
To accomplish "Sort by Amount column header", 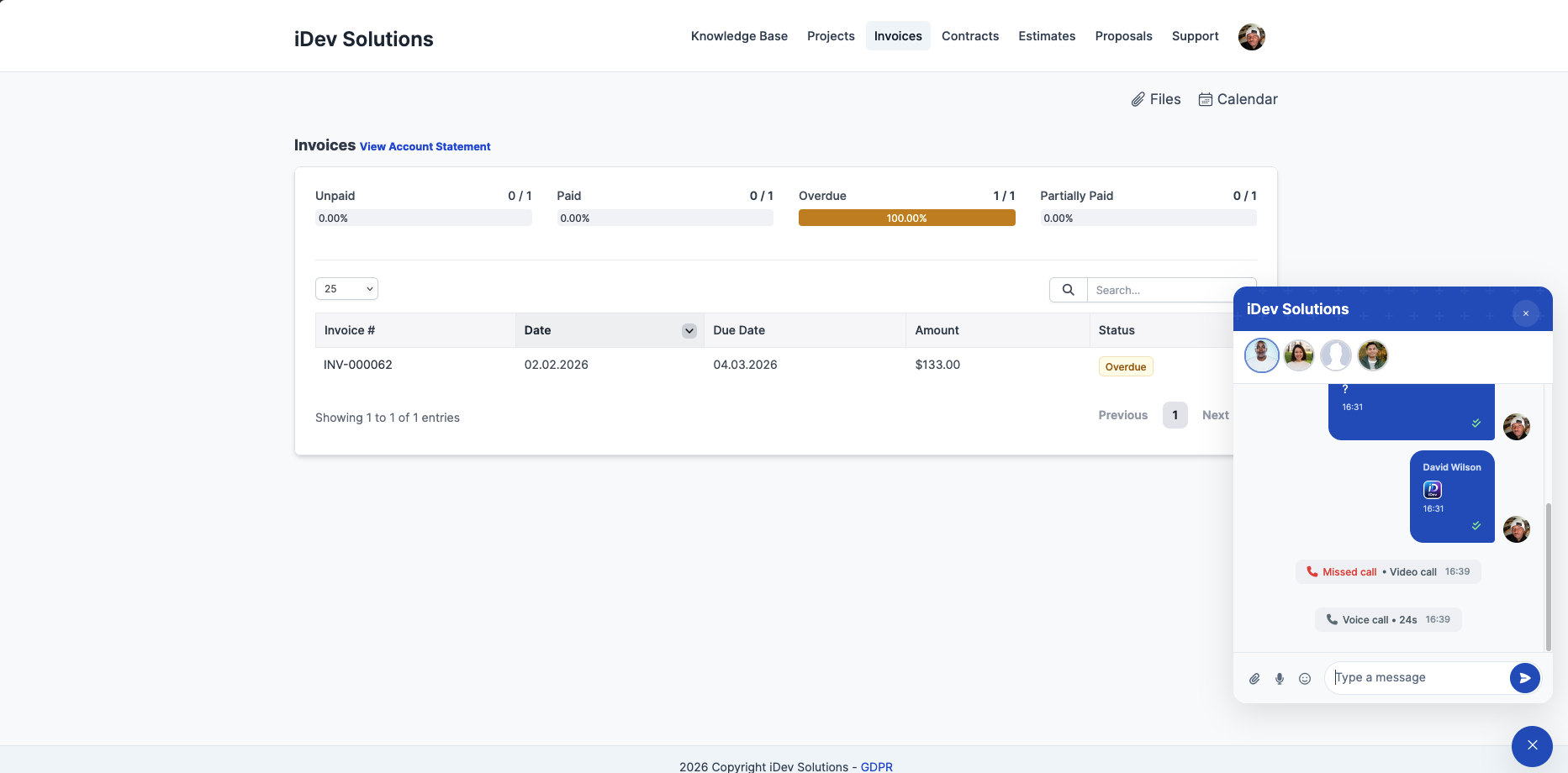I will pyautogui.click(x=997, y=330).
